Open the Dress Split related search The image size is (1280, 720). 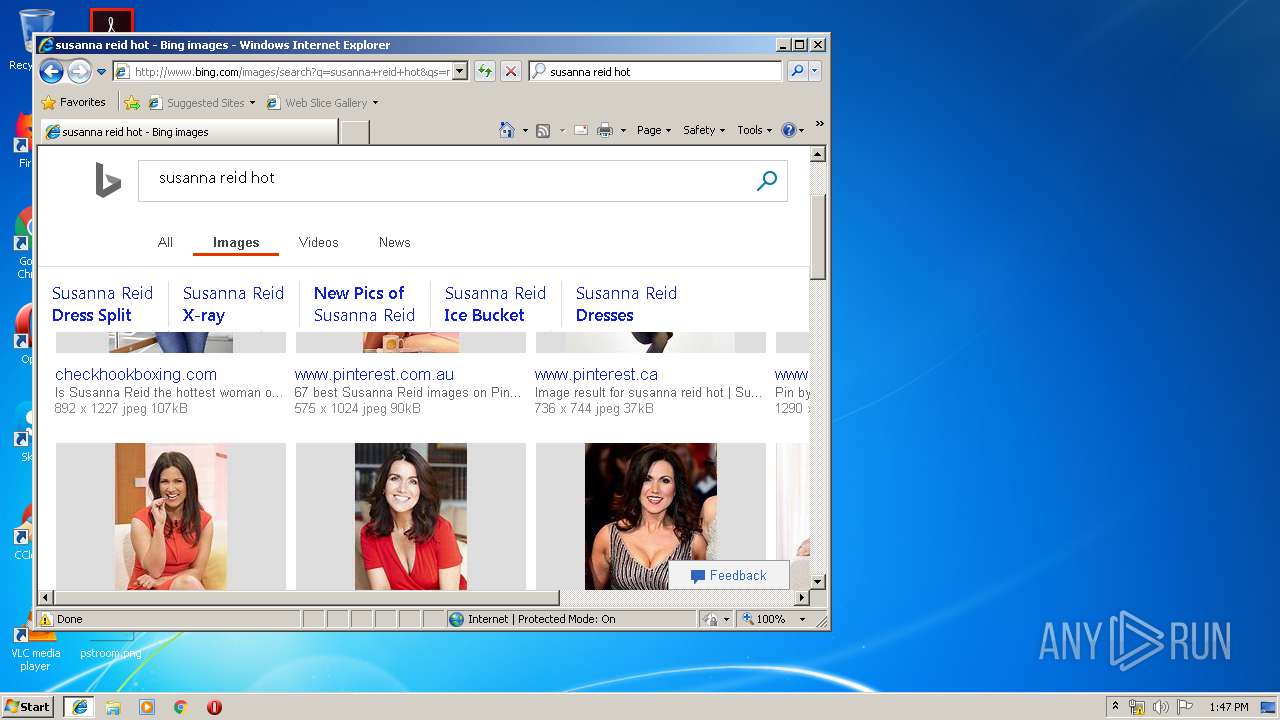tap(102, 304)
